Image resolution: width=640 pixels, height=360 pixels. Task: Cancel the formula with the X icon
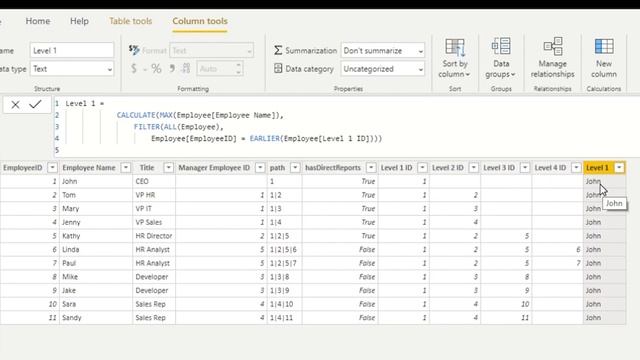pyautogui.click(x=15, y=104)
